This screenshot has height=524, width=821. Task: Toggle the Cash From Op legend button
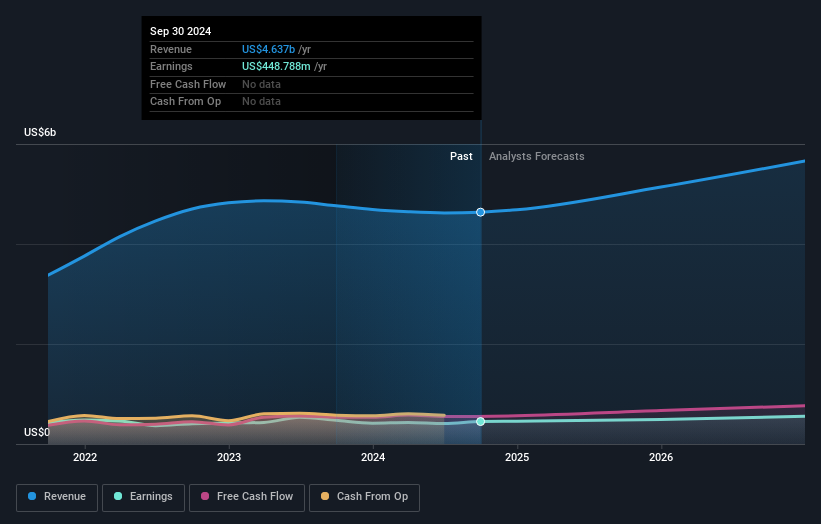pos(364,497)
